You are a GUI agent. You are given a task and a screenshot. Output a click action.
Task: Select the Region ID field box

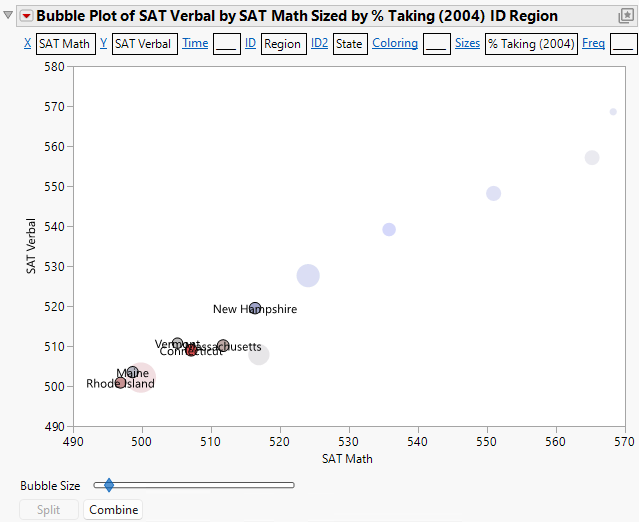(283, 44)
